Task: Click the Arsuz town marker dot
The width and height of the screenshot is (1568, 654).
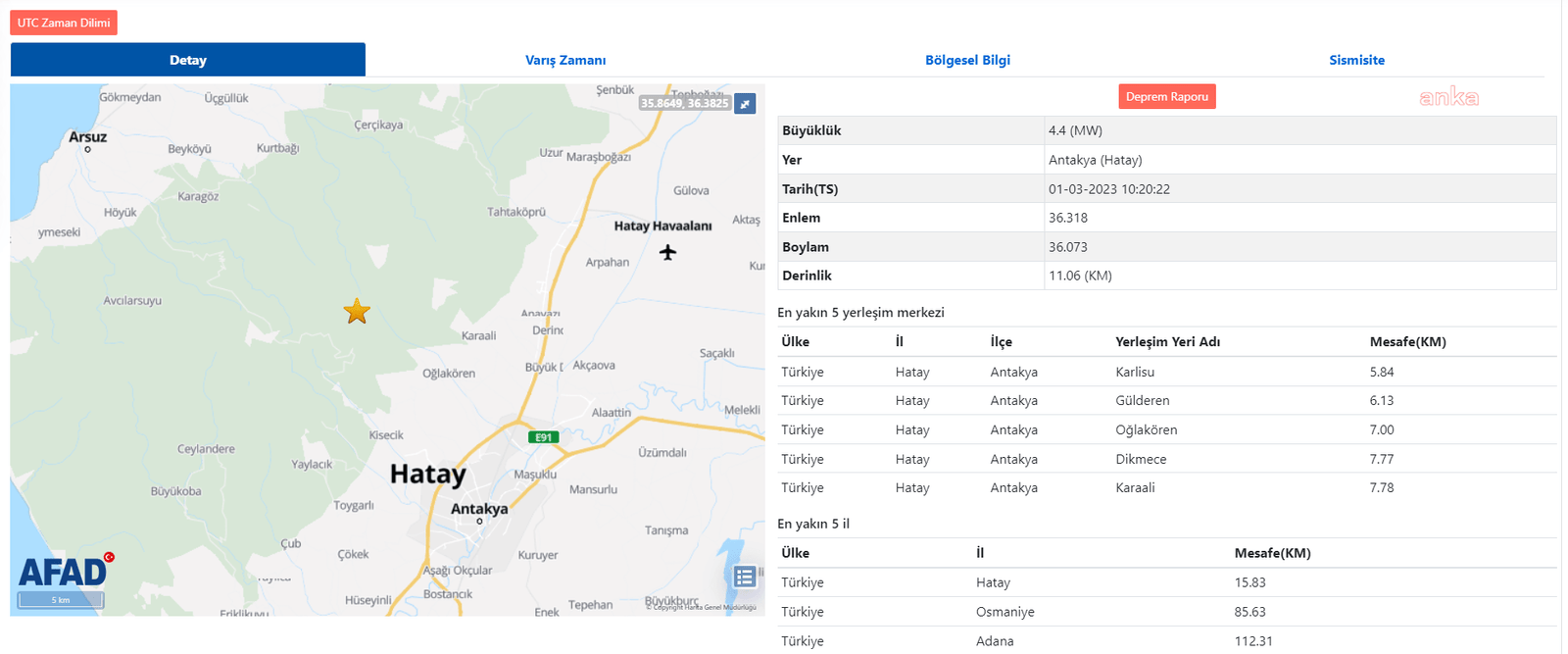Action: (x=87, y=150)
